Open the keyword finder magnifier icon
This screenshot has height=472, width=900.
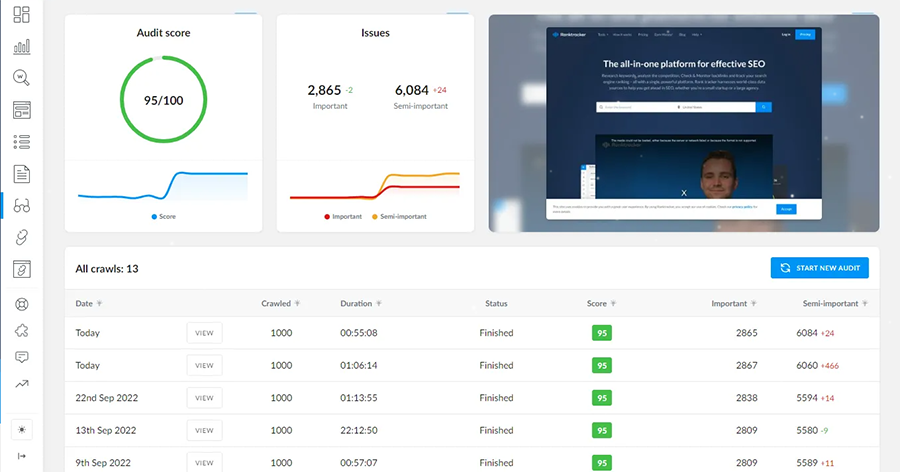coord(21,78)
